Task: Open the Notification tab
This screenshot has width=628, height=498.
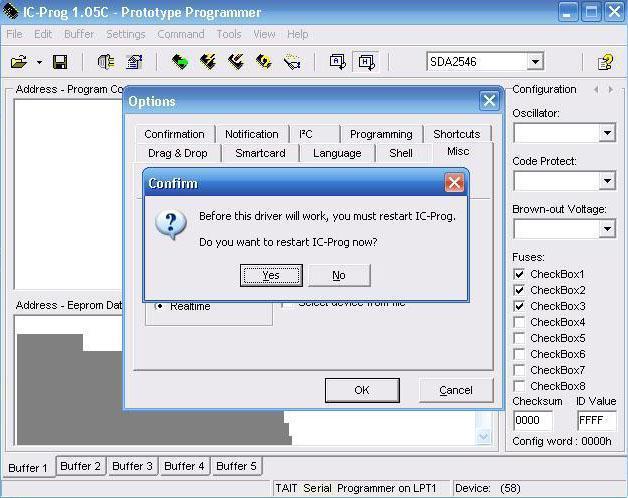Action: [x=252, y=134]
